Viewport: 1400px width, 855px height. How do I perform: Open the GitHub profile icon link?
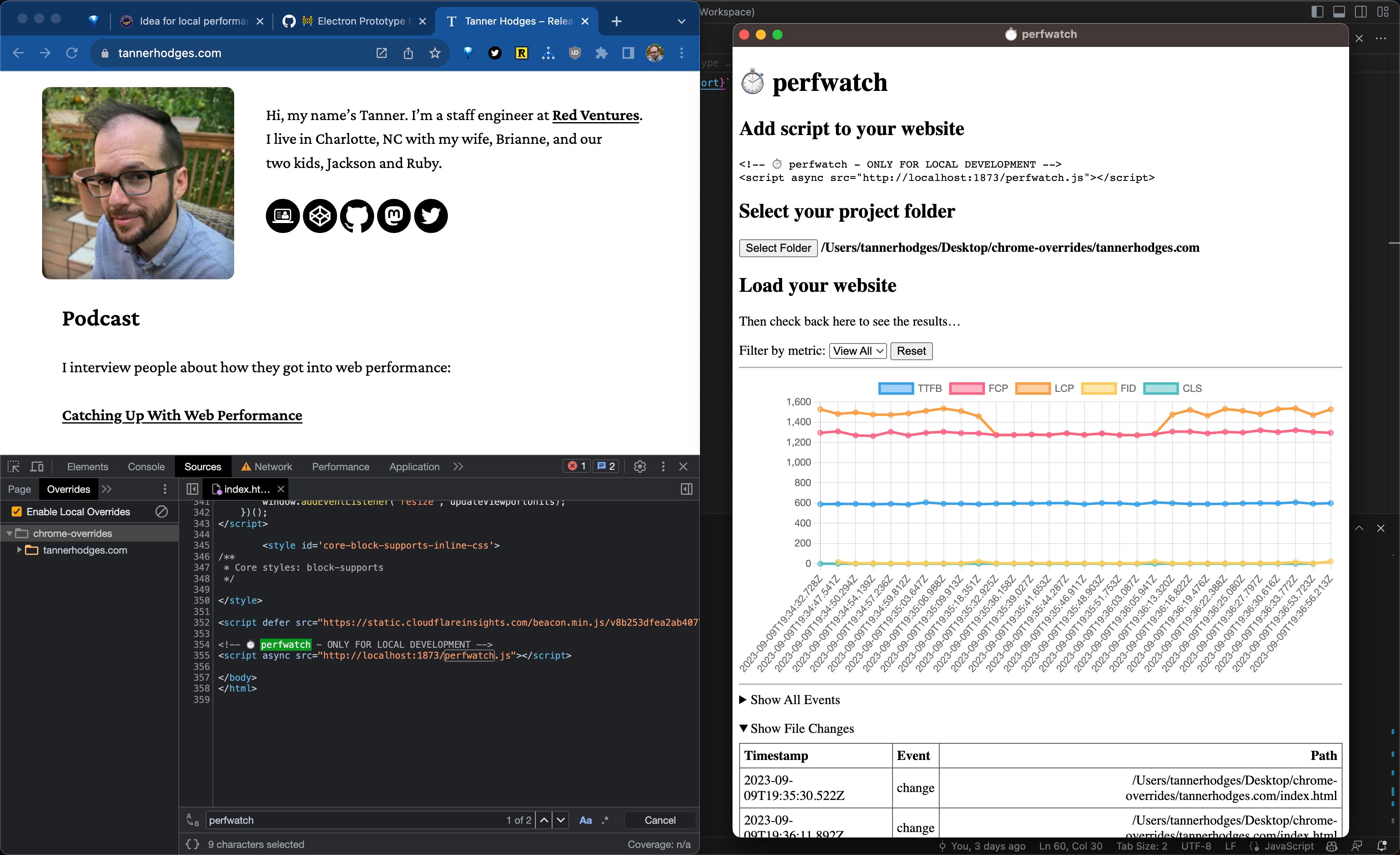(357, 216)
